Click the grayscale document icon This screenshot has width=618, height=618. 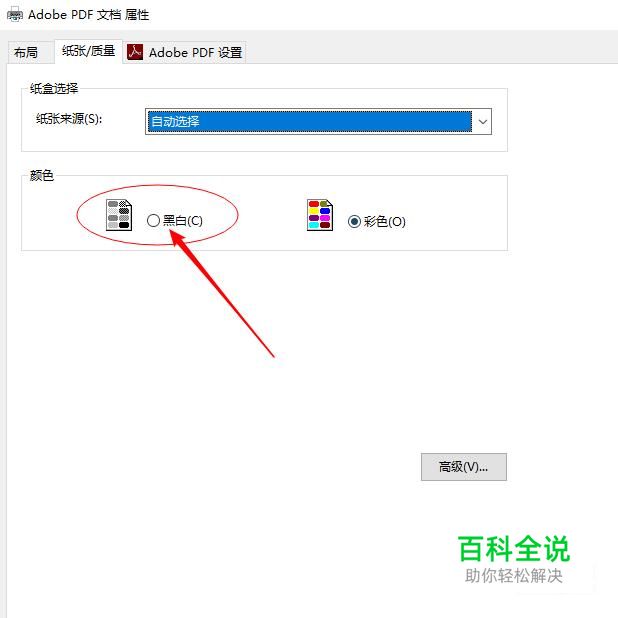(119, 215)
